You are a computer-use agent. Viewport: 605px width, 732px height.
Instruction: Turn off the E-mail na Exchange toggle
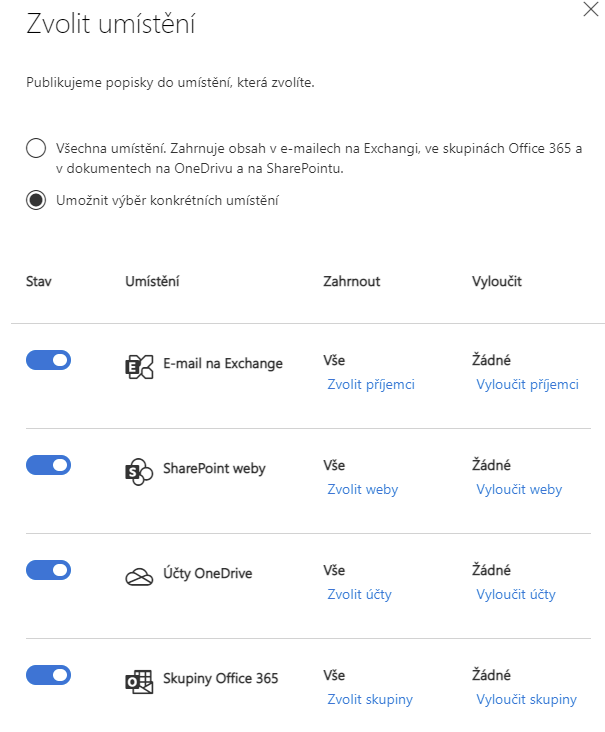click(48, 360)
